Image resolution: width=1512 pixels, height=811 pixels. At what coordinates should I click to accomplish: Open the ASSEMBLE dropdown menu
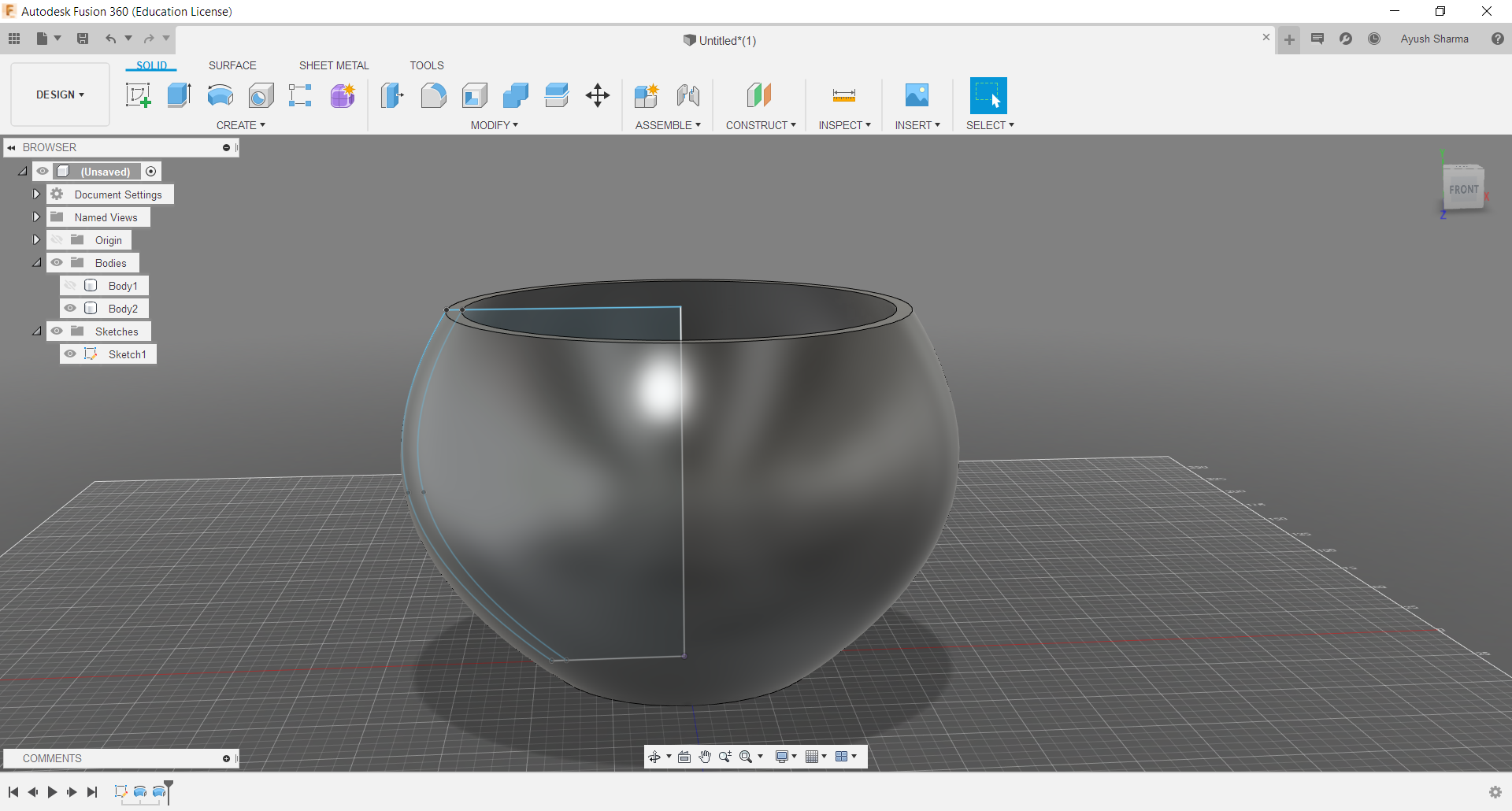click(x=668, y=125)
